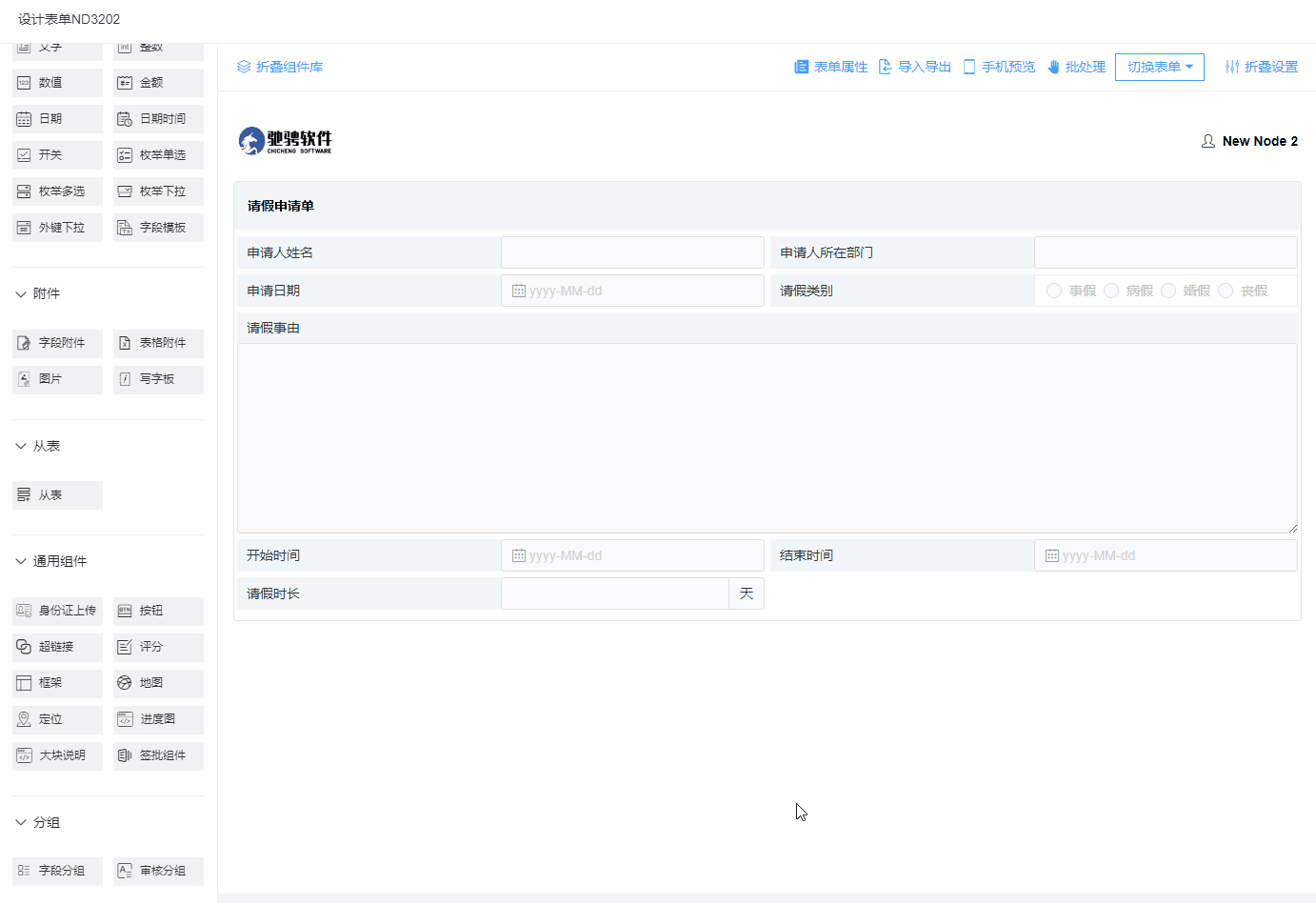Open the 切换表单 dropdown
1316x905 pixels.
[x=1159, y=67]
